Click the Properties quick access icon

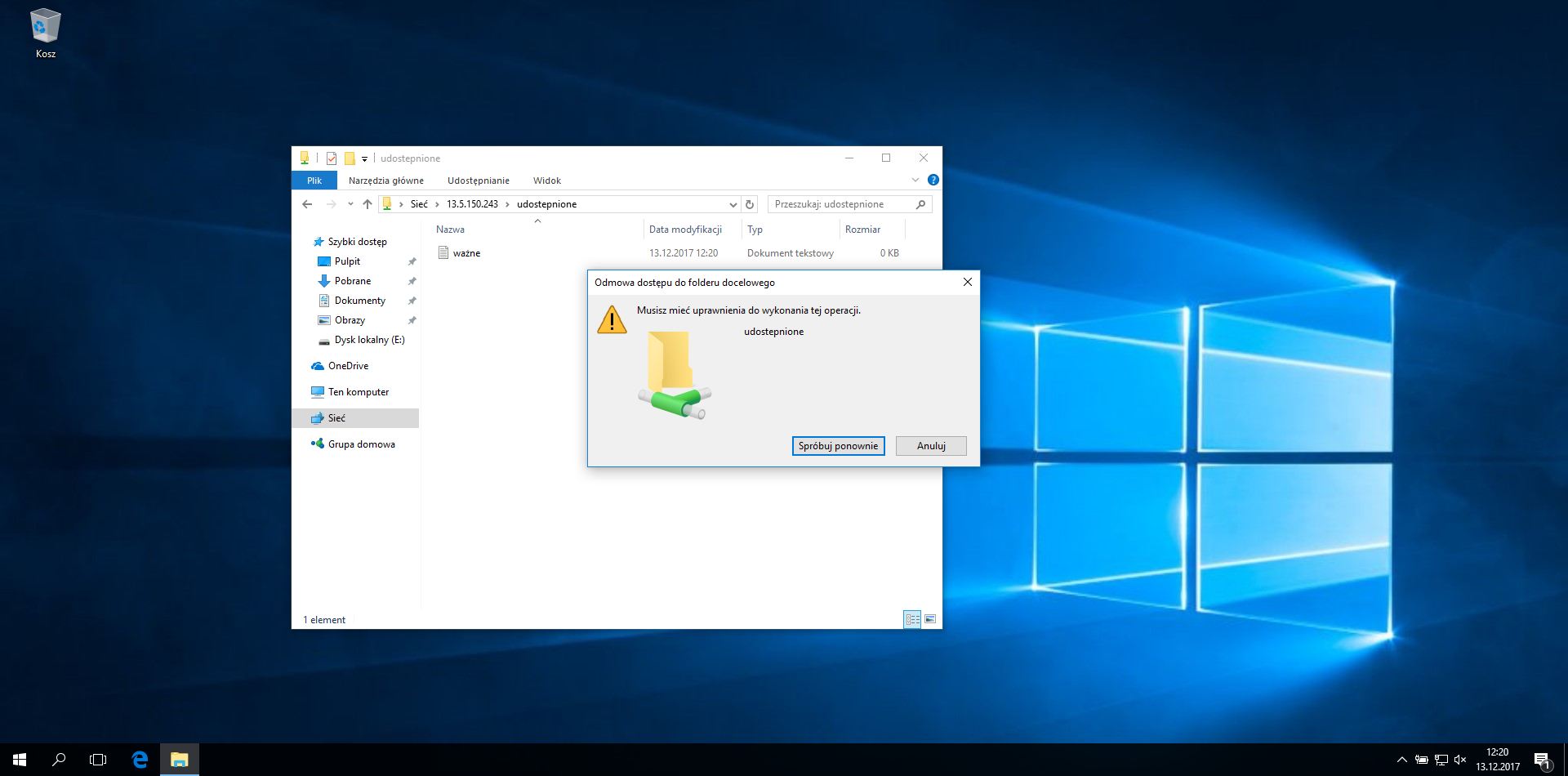pos(332,158)
